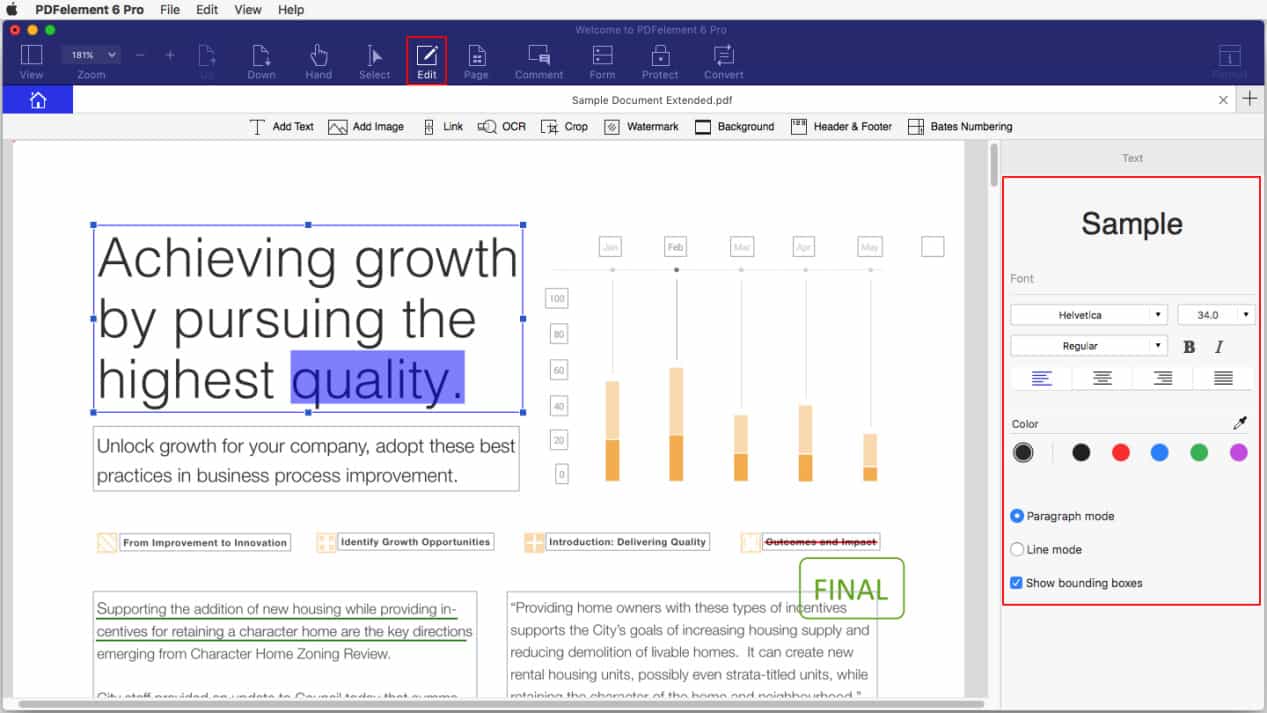
Task: Click the Add Image tool
Action: pos(366,127)
